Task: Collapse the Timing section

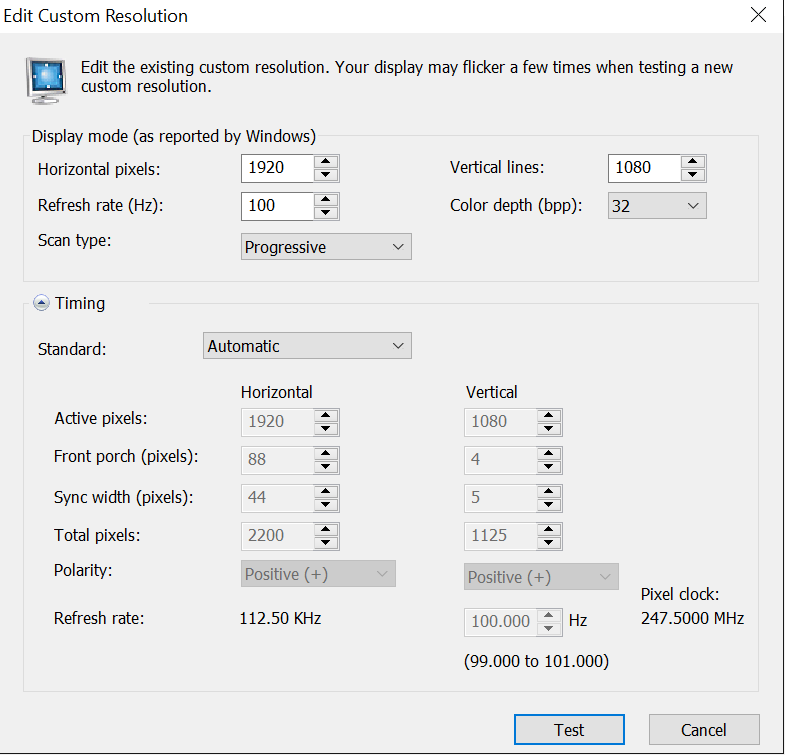Action: click(x=41, y=303)
